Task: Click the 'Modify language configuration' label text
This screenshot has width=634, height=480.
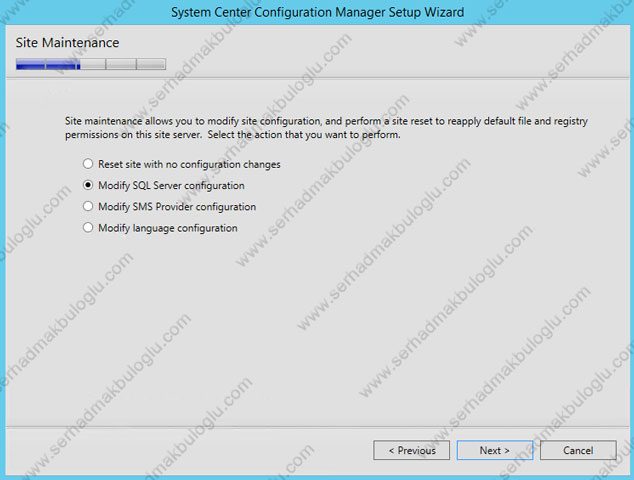Action: [x=167, y=228]
